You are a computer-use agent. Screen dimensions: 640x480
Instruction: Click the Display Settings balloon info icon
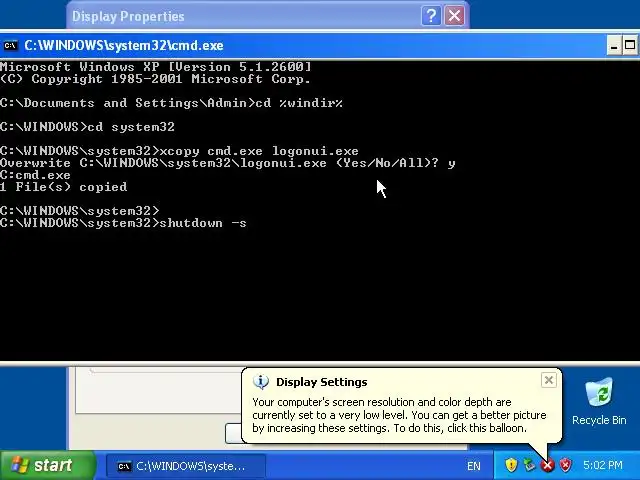click(x=261, y=382)
